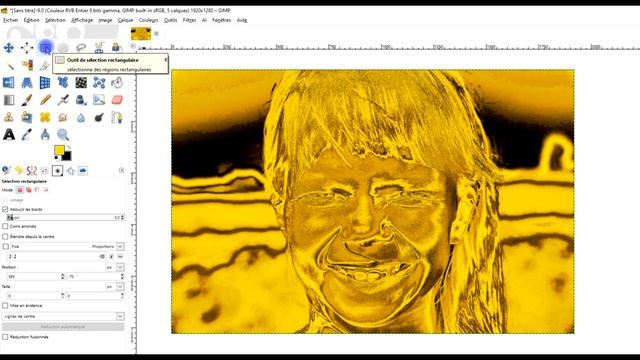Select the Bucket fill tool
640x360 pixels.
pos(117,83)
